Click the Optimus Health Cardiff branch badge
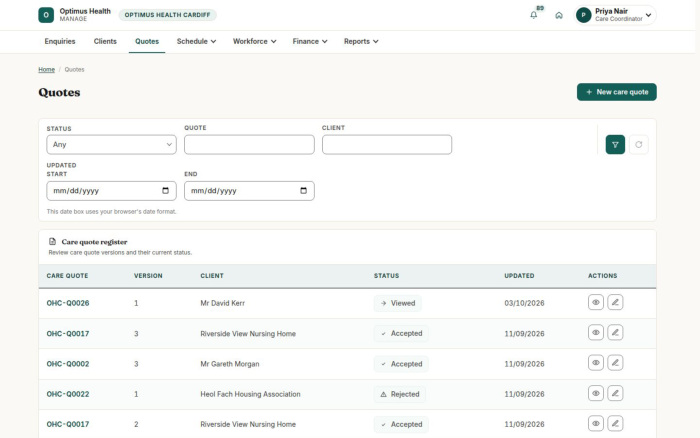The height and width of the screenshot is (438, 700). (167, 15)
